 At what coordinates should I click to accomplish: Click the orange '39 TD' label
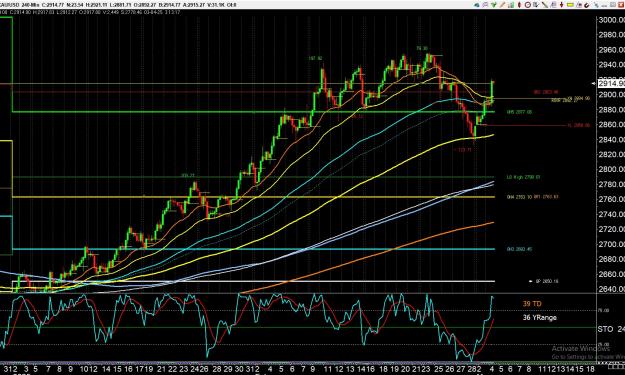pos(532,304)
